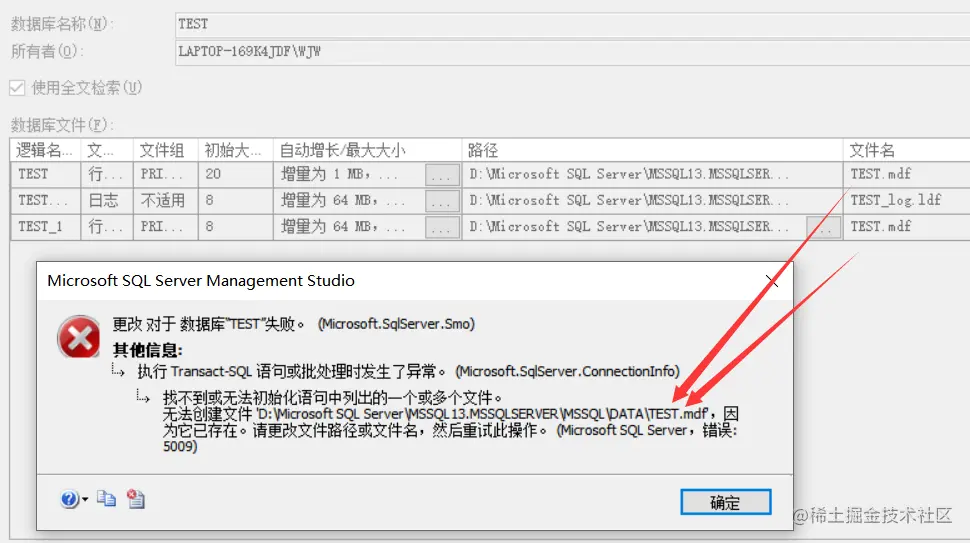
Task: Open autogrowth browse button for log row
Action: tap(442, 201)
